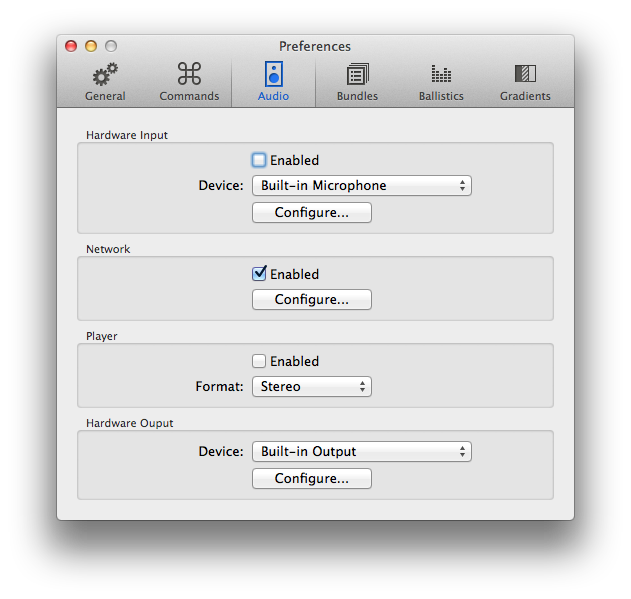Disable the Network Enabled checkbox
The image size is (631, 599).
(x=259, y=274)
